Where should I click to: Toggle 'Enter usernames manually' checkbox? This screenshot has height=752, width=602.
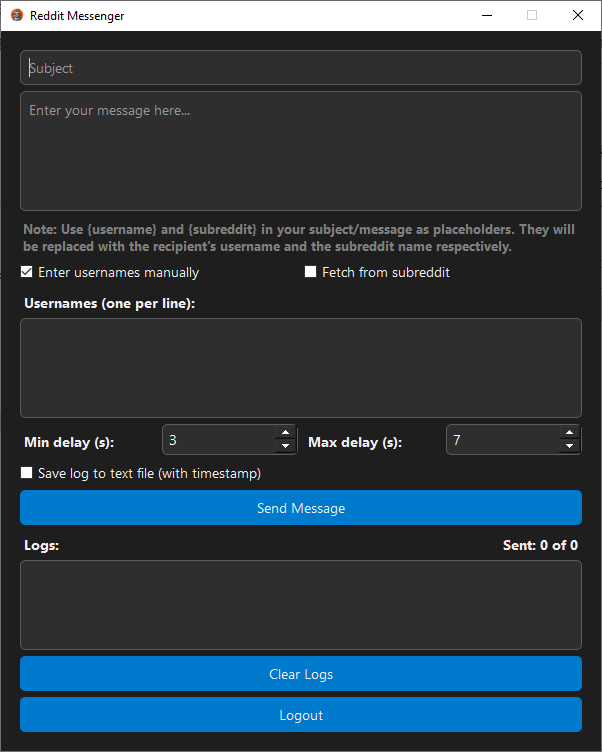coord(27,272)
